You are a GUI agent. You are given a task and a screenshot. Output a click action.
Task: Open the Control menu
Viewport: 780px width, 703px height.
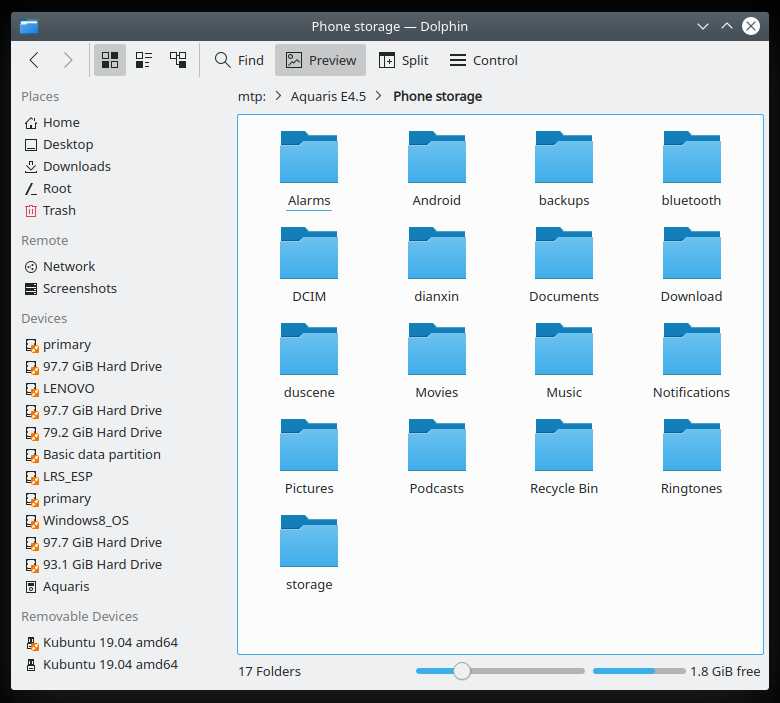click(483, 60)
